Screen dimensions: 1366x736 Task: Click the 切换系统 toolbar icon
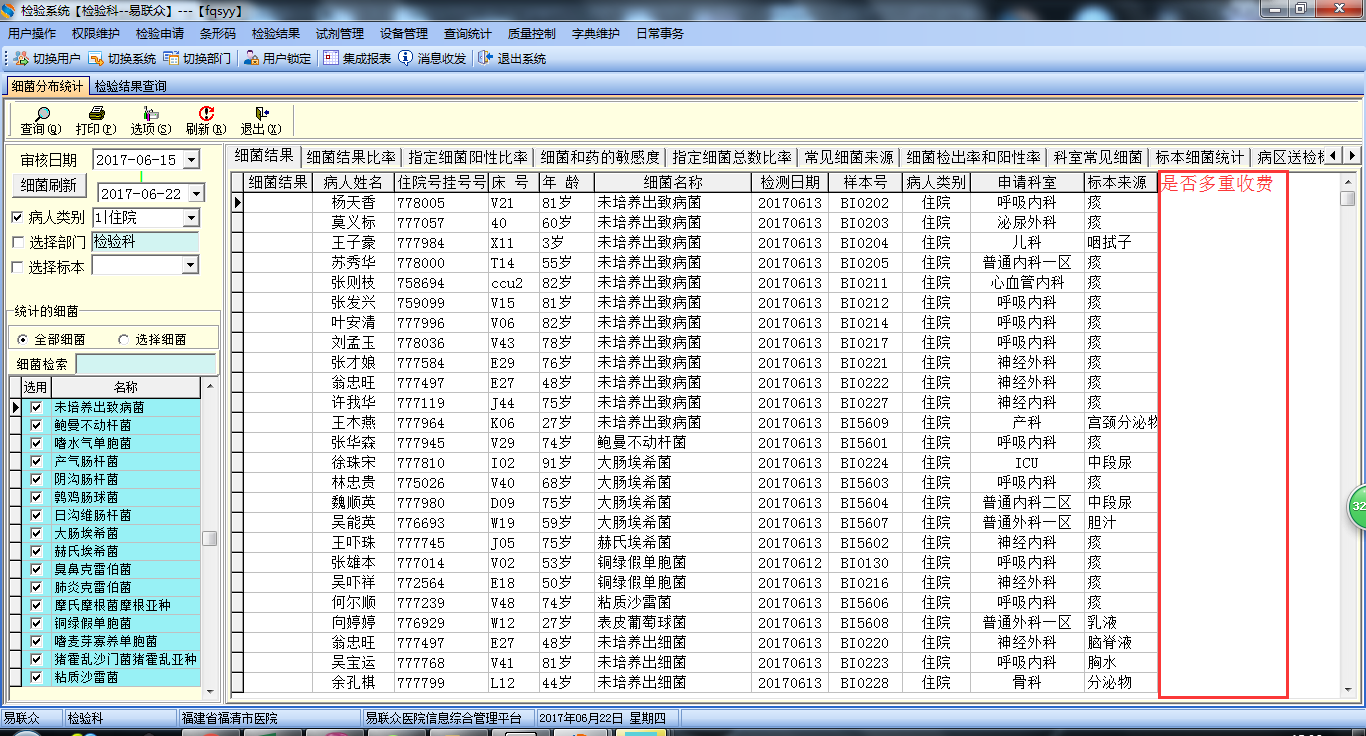tap(96, 58)
